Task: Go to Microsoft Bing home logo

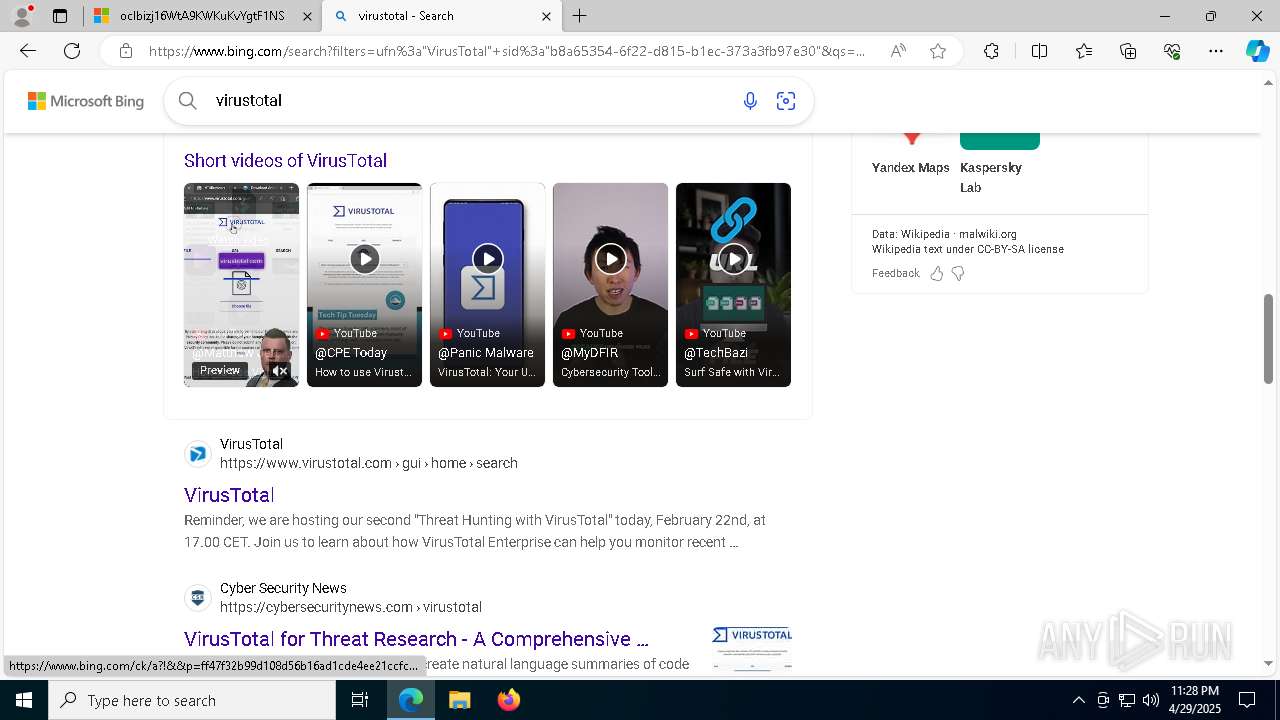Action: coord(86,101)
